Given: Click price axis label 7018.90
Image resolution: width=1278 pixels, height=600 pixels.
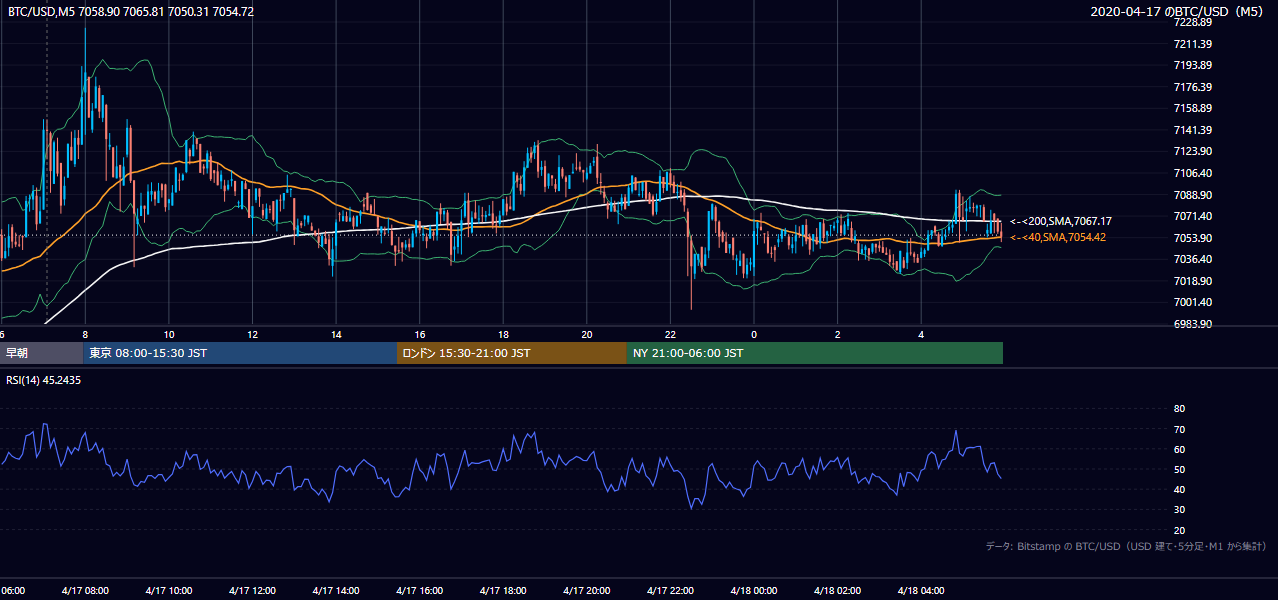Looking at the screenshot, I should pos(1193,281).
